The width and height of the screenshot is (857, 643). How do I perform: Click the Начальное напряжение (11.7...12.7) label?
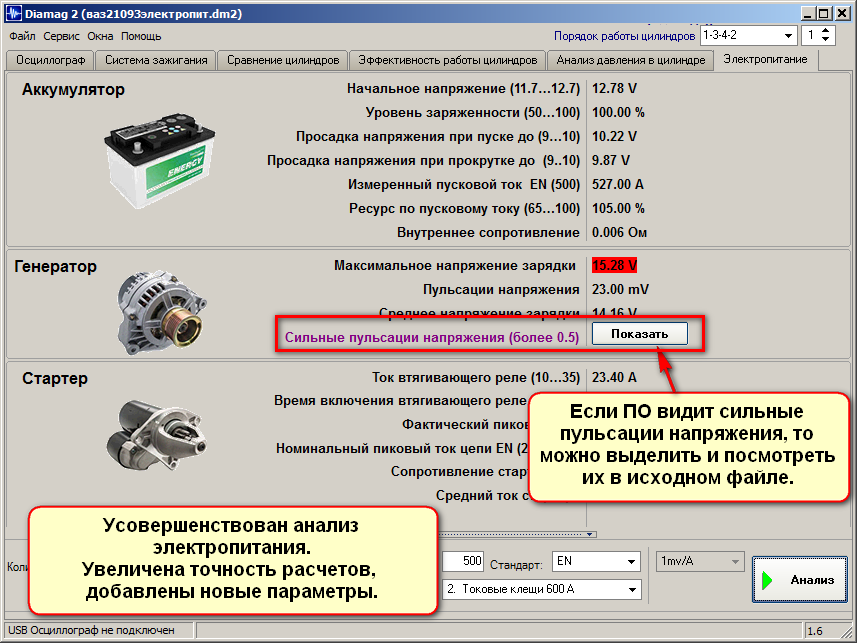point(463,89)
